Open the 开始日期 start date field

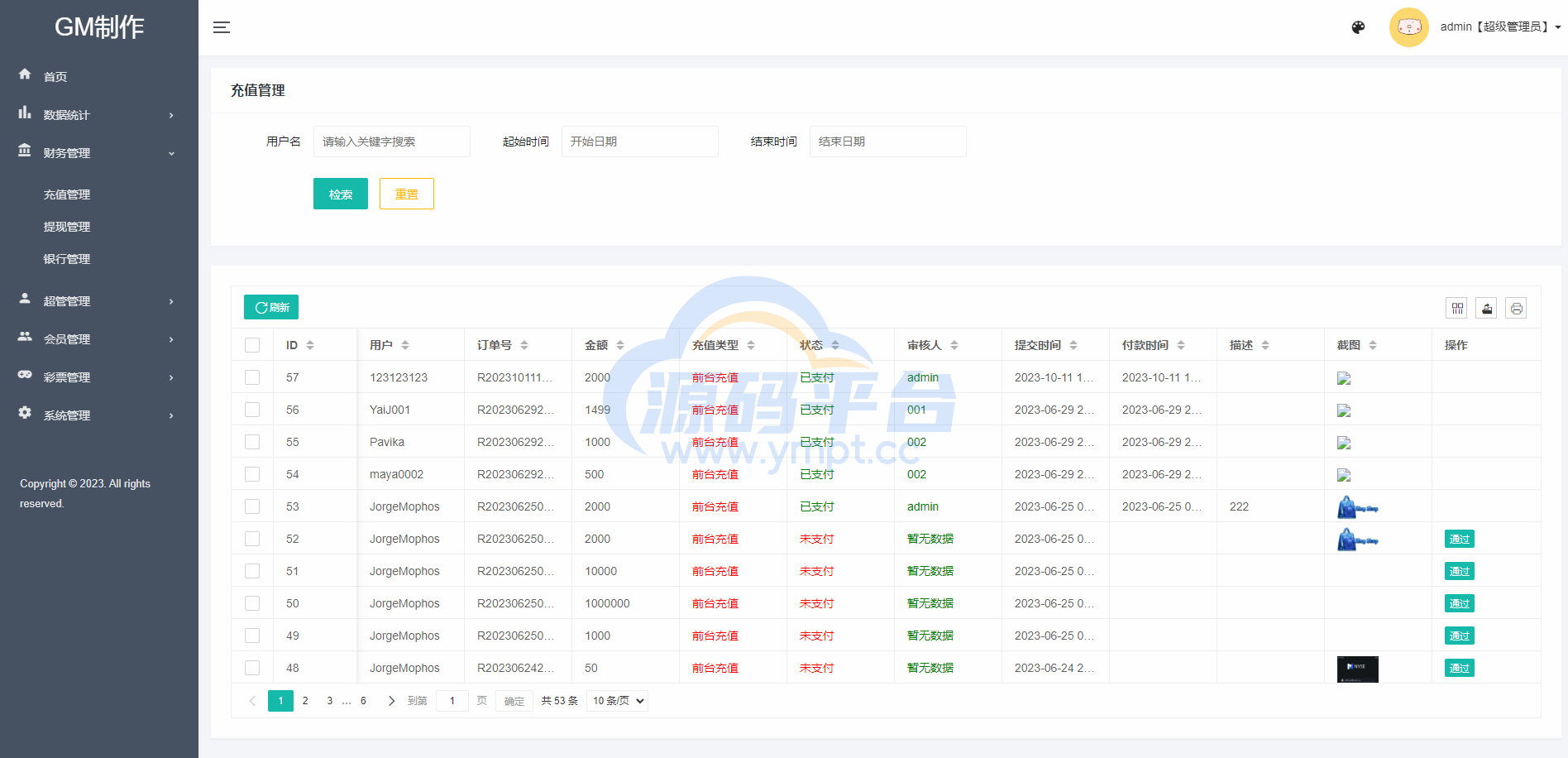[640, 142]
